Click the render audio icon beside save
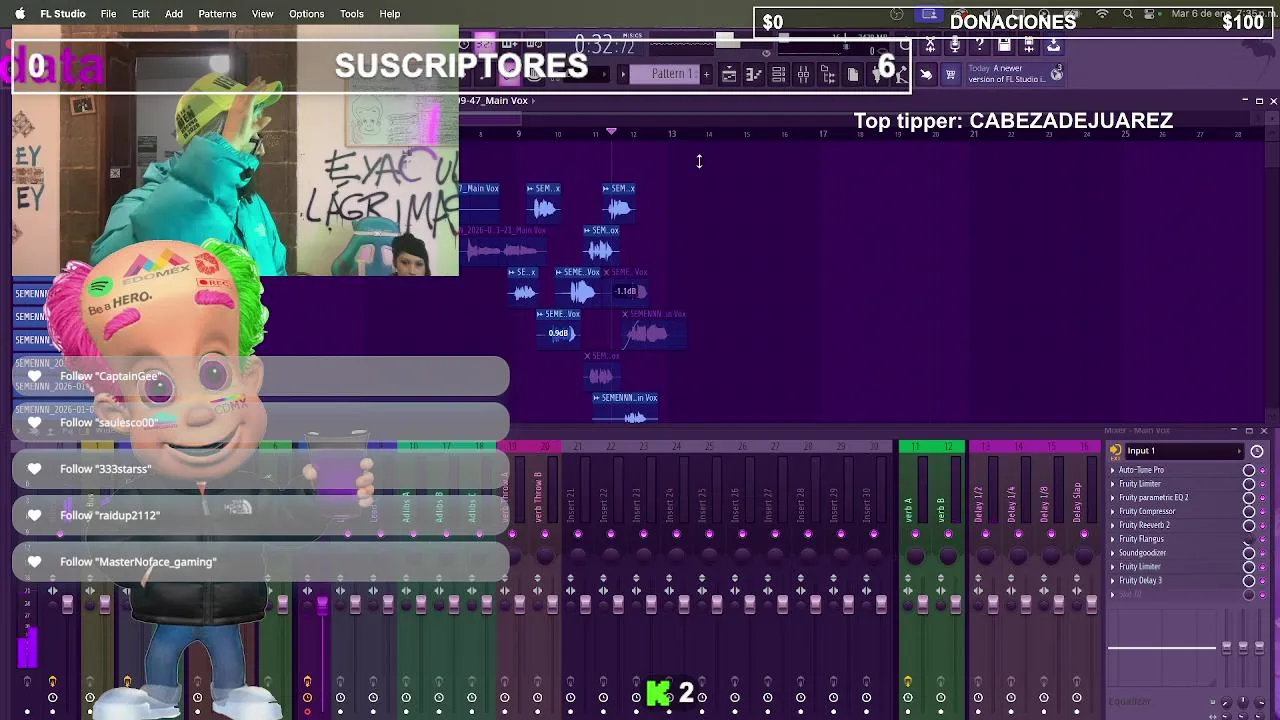Image resolution: width=1280 pixels, height=720 pixels. [1028, 44]
